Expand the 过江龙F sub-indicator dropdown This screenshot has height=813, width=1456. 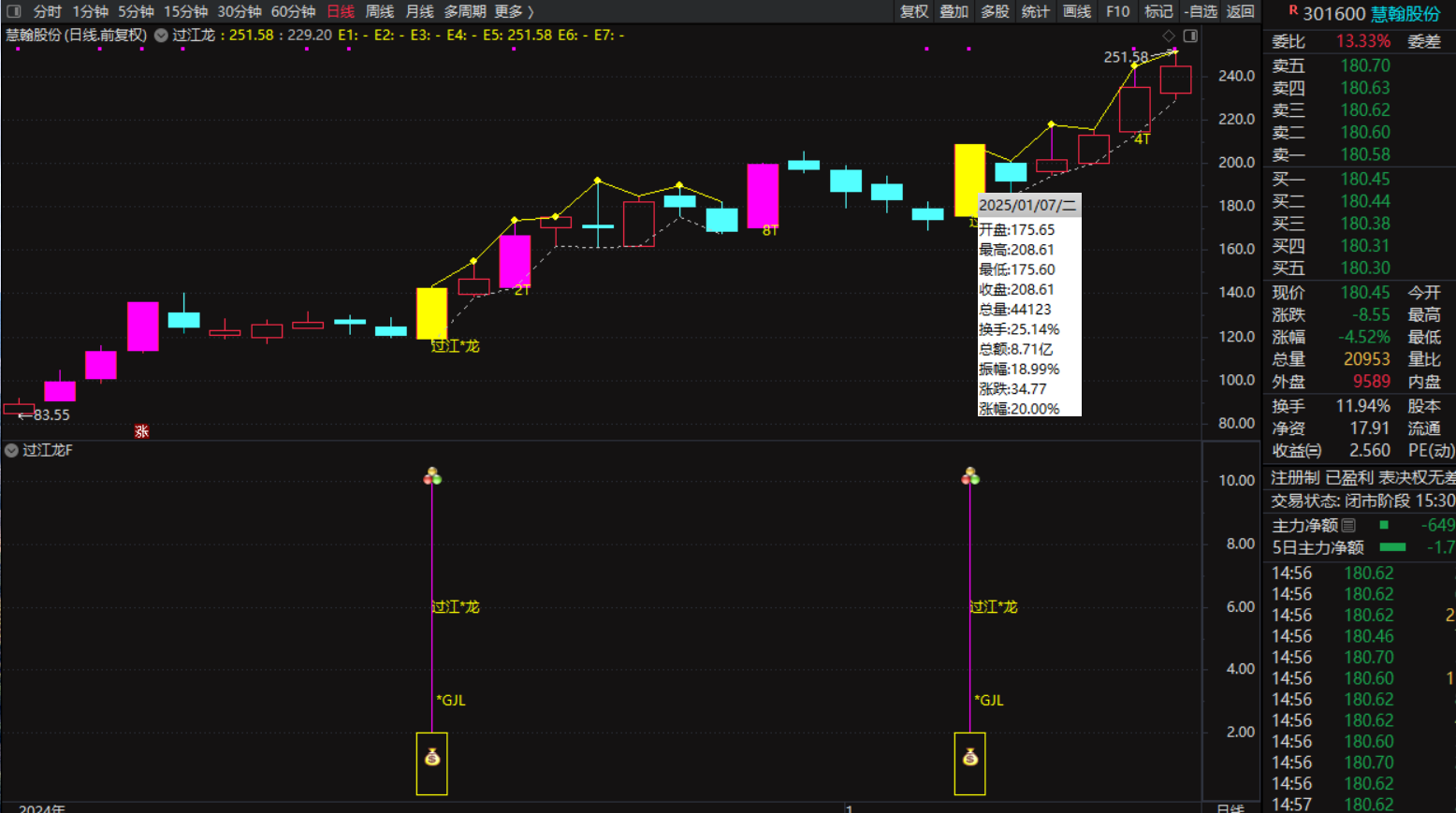pyautogui.click(x=11, y=450)
